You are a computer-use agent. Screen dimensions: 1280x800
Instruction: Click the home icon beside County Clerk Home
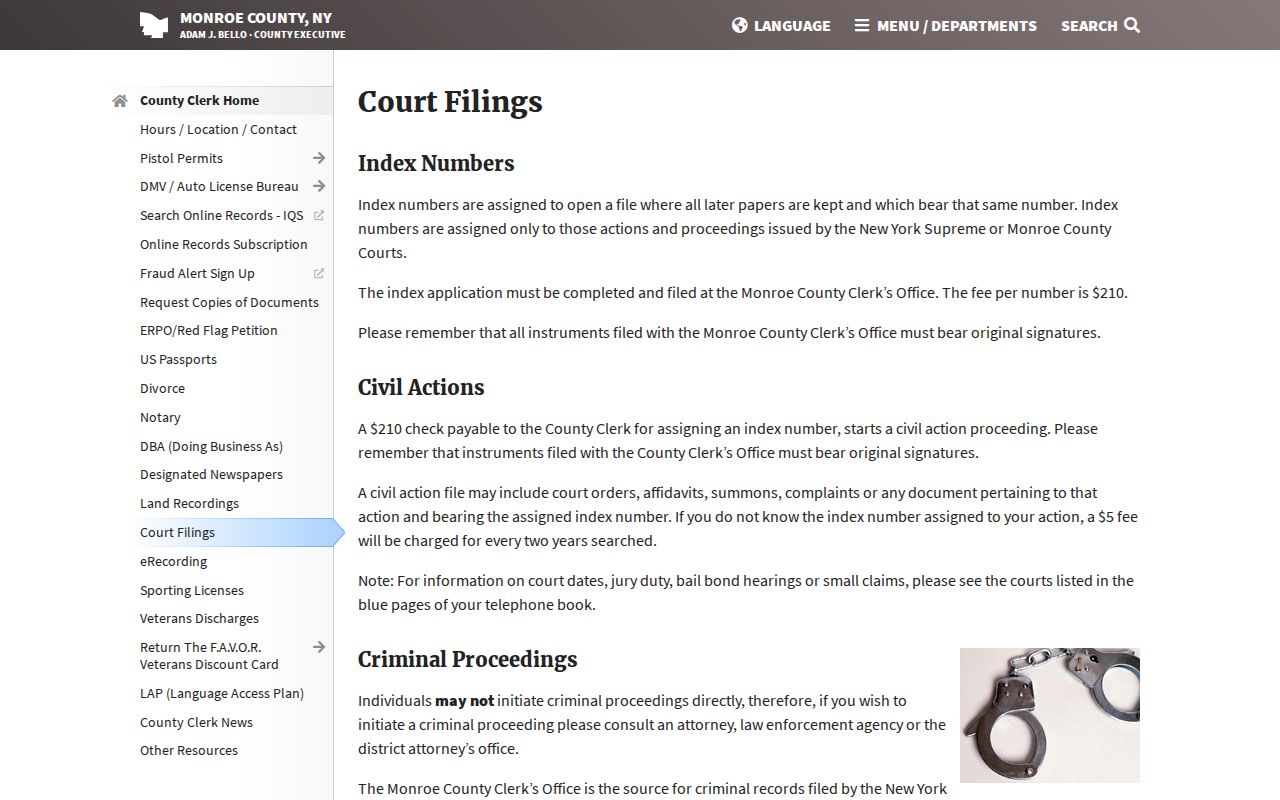click(120, 101)
